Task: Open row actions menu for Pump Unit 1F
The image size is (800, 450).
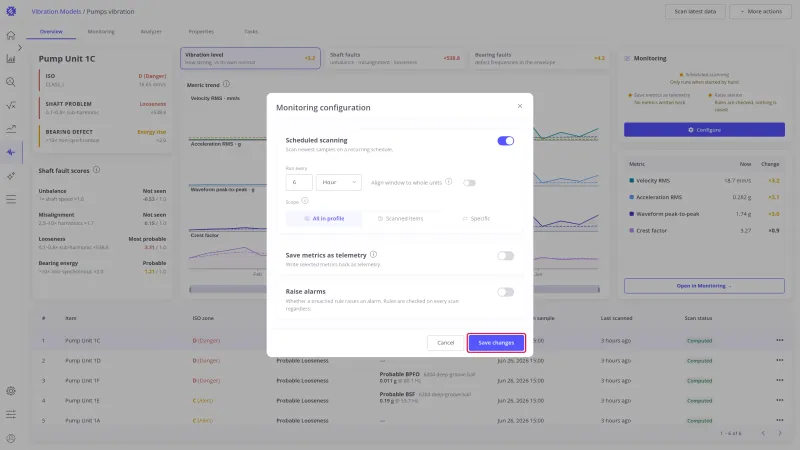Action: click(x=780, y=380)
